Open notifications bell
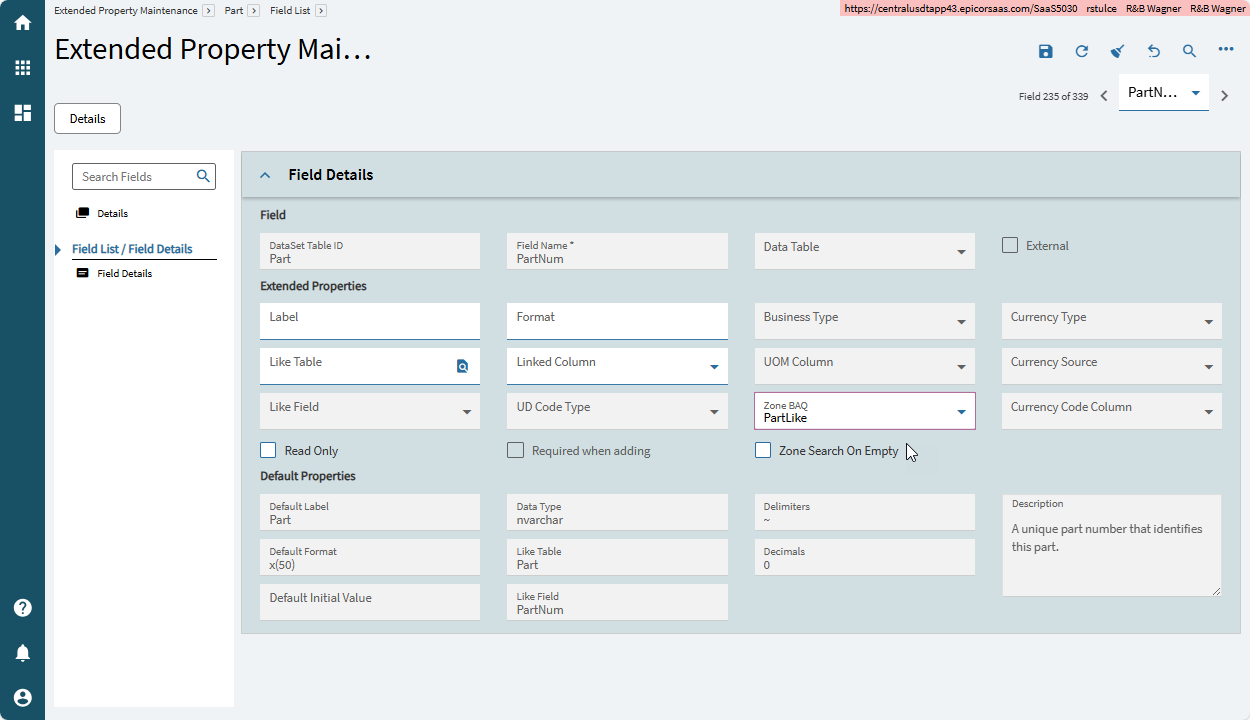Image resolution: width=1250 pixels, height=720 pixels. point(22,653)
